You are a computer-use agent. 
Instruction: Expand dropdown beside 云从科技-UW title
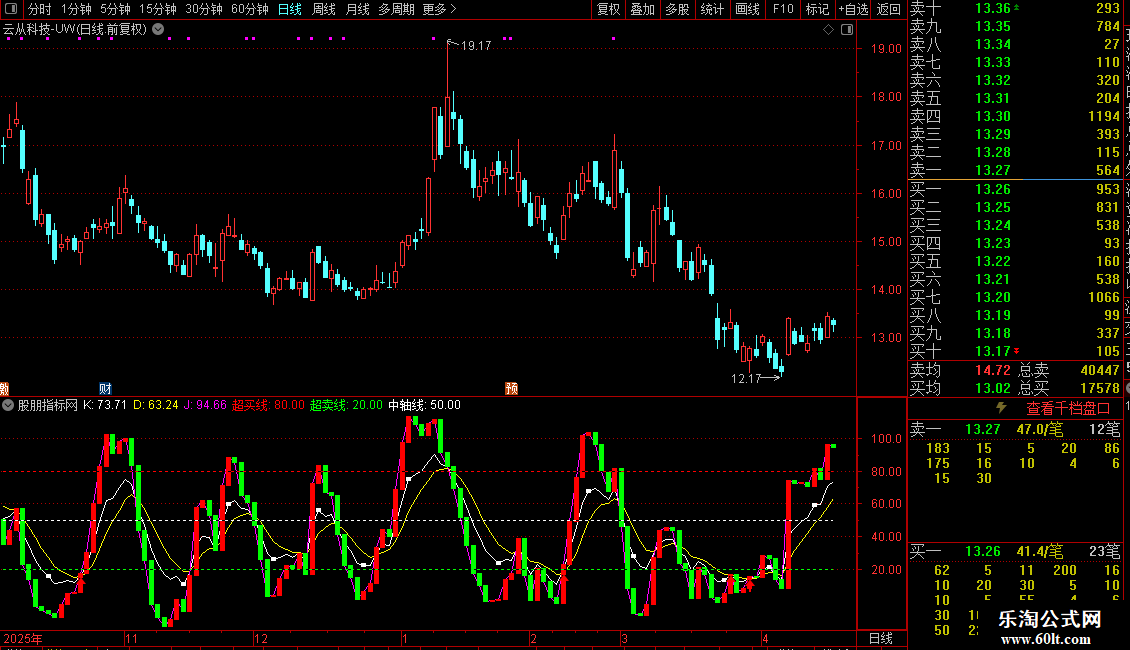(x=158, y=29)
